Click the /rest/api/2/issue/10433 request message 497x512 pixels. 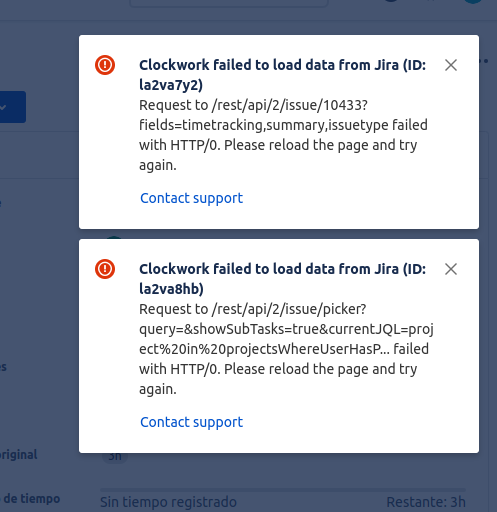(283, 135)
